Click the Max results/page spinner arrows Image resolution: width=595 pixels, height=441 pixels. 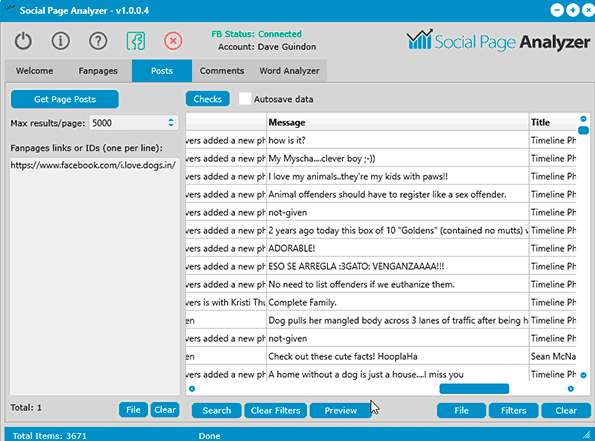pyautogui.click(x=171, y=123)
